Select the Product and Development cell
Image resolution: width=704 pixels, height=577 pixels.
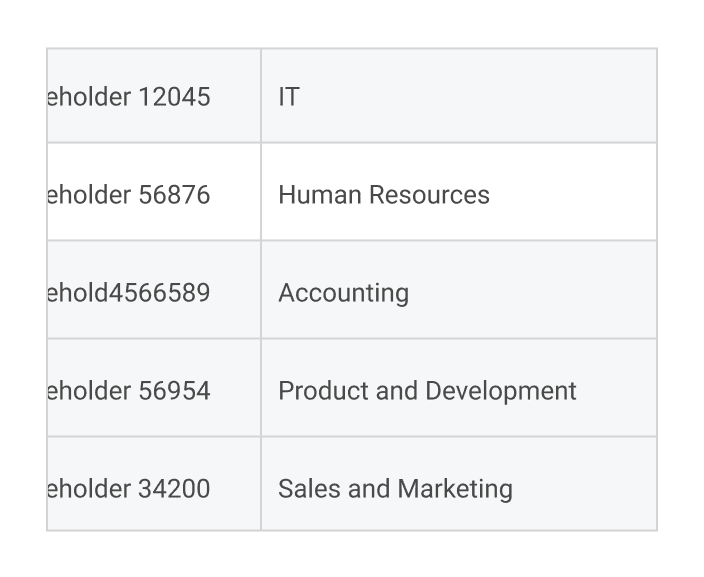coord(458,389)
